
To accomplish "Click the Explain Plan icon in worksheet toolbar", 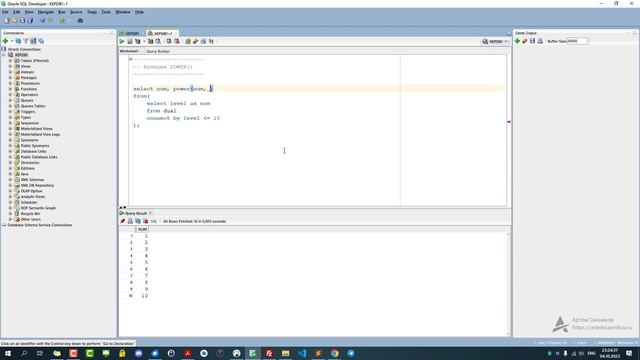I will point(138,41).
